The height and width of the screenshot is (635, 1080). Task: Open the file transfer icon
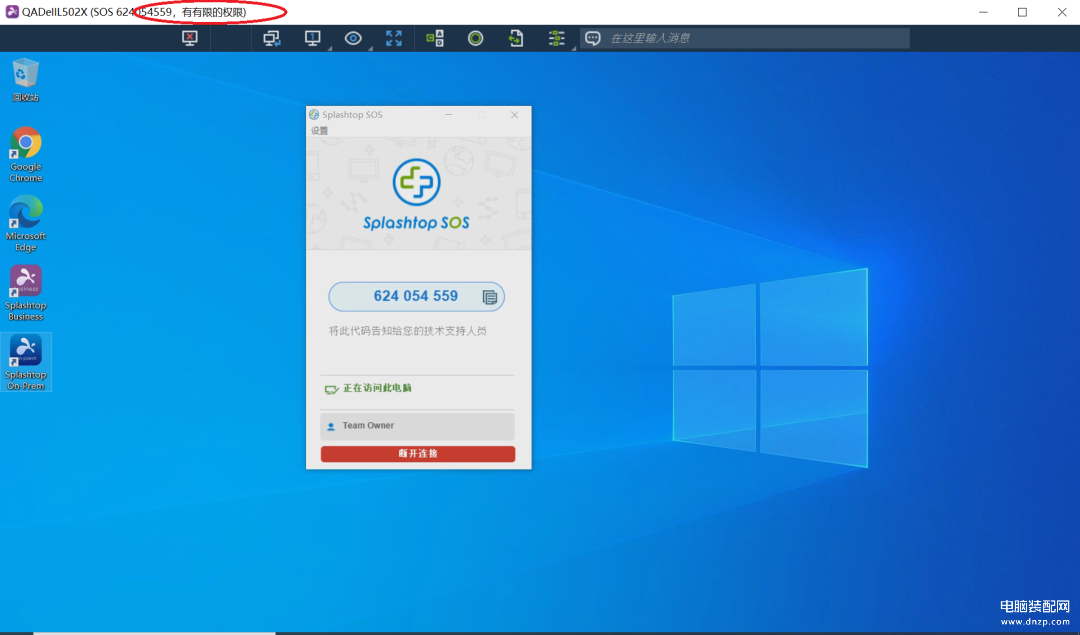(516, 39)
